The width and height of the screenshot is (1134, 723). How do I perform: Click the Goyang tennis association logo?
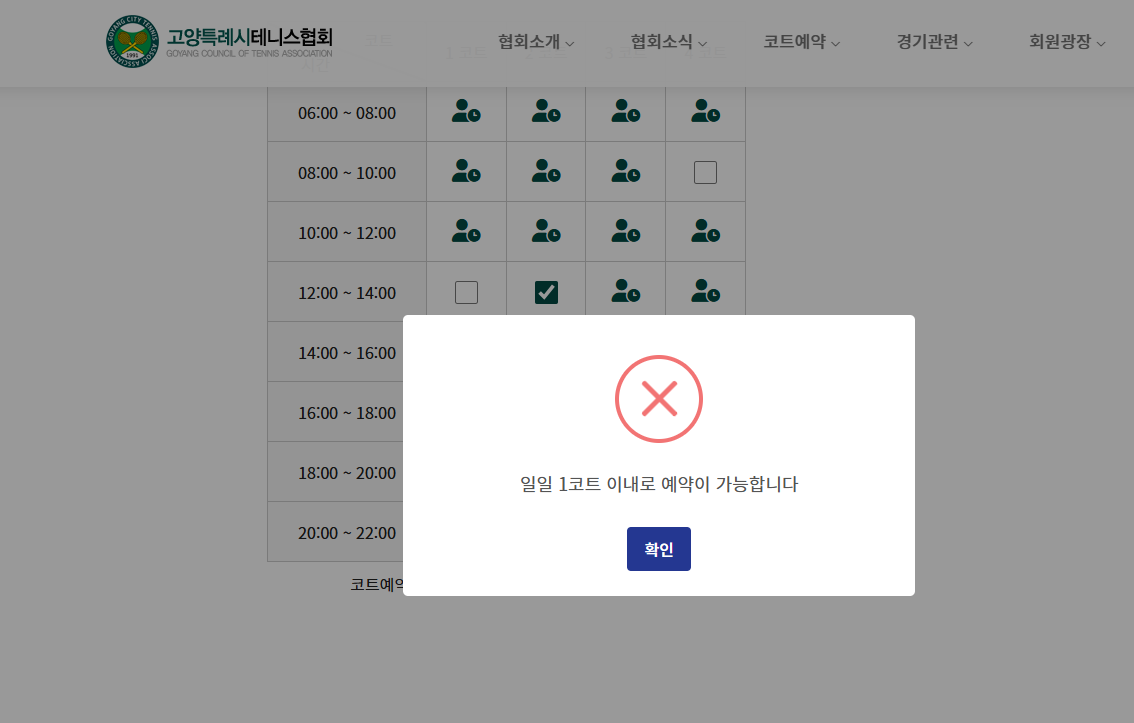coord(132,42)
